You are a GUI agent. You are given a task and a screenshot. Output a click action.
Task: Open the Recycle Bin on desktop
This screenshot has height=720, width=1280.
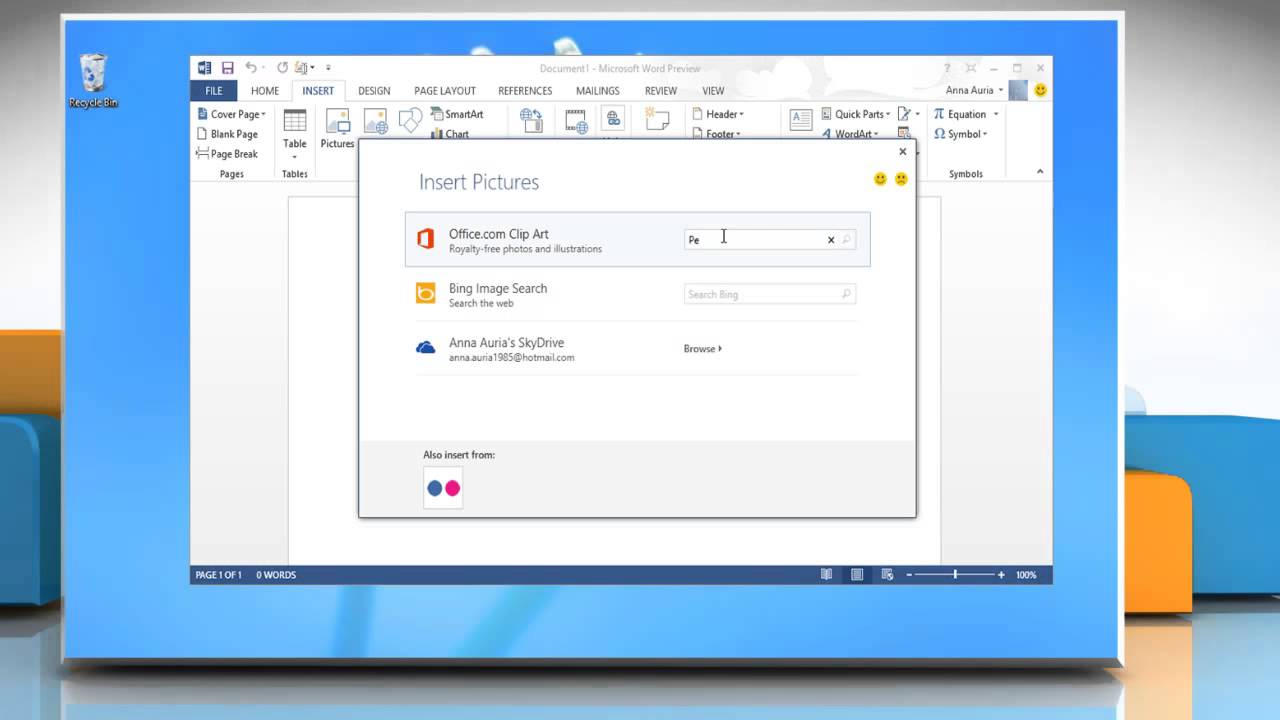pos(93,80)
